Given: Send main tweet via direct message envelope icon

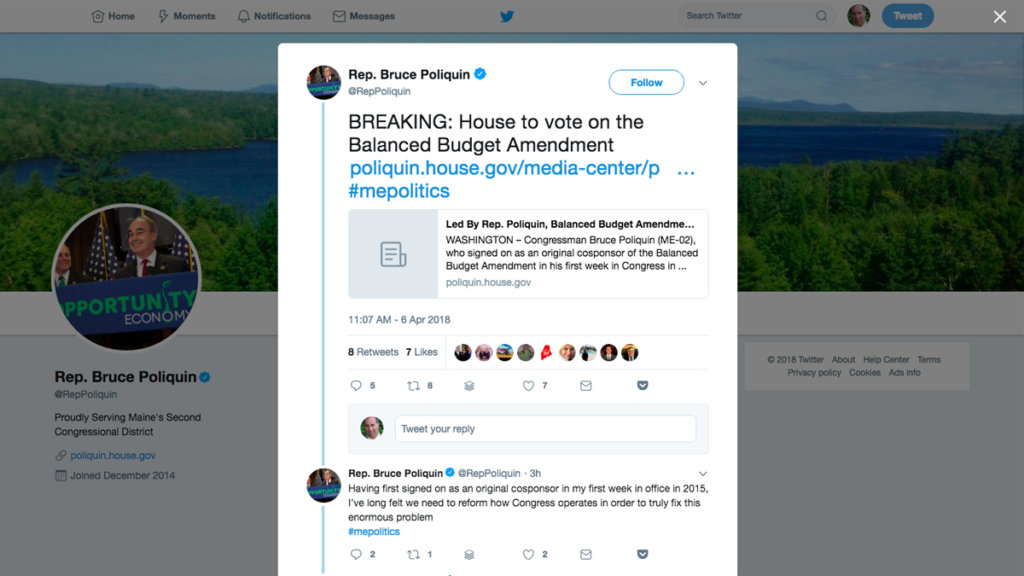Looking at the screenshot, I should click(x=586, y=386).
